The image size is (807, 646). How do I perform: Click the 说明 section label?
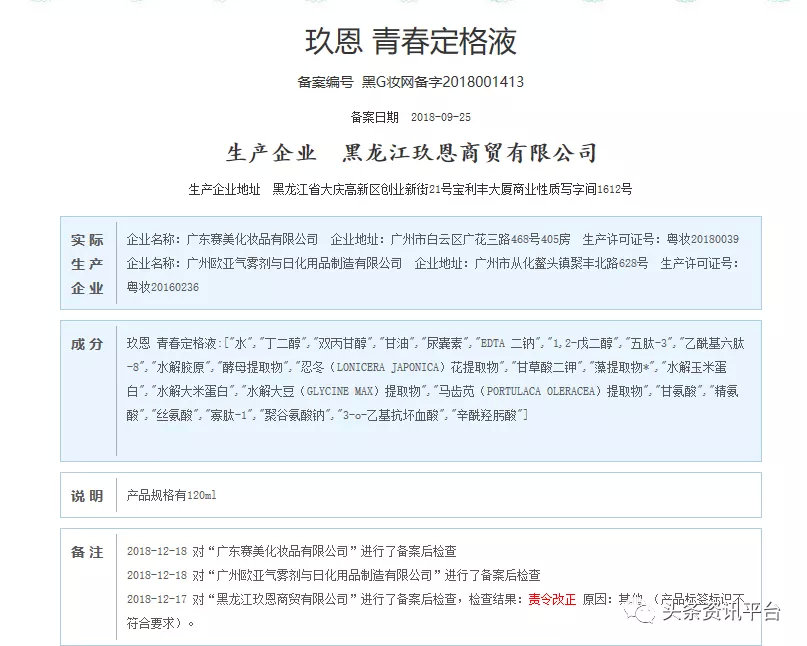coord(87,496)
